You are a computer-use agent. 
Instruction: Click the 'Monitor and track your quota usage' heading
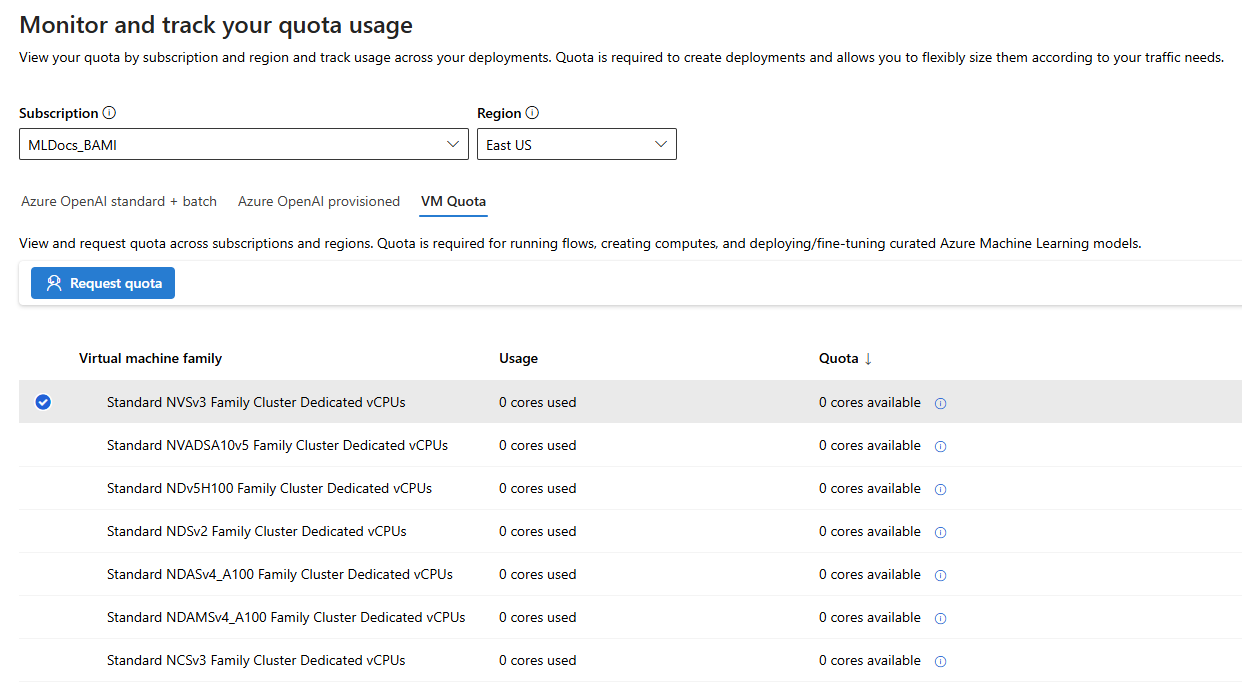click(216, 25)
